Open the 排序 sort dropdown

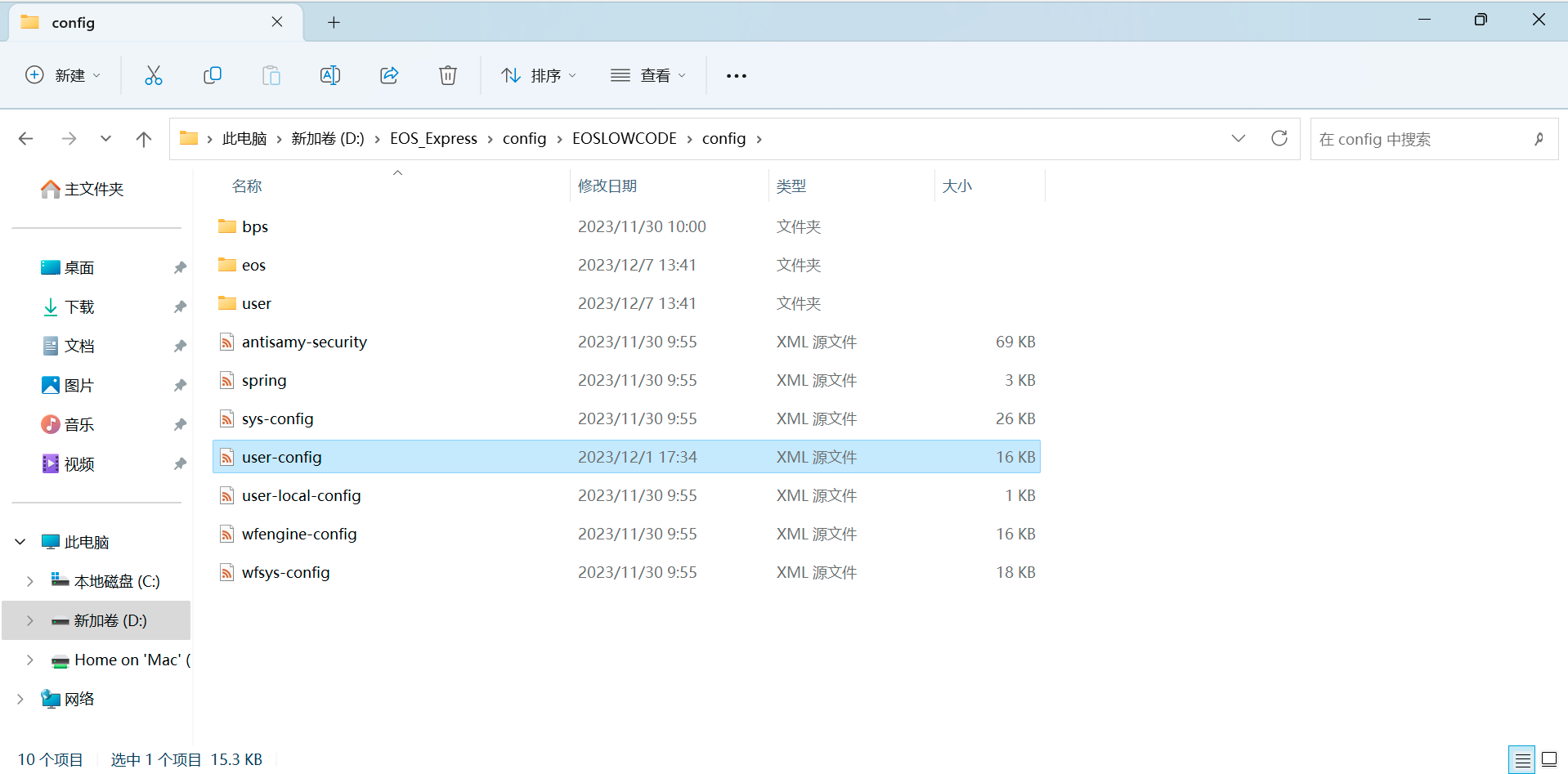point(539,75)
